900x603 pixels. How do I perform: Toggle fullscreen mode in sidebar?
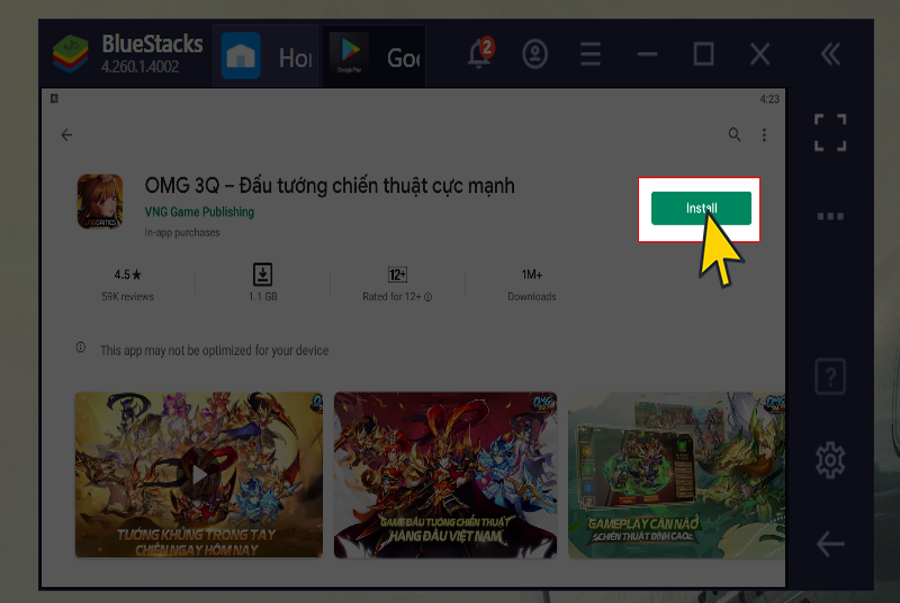pyautogui.click(x=830, y=133)
